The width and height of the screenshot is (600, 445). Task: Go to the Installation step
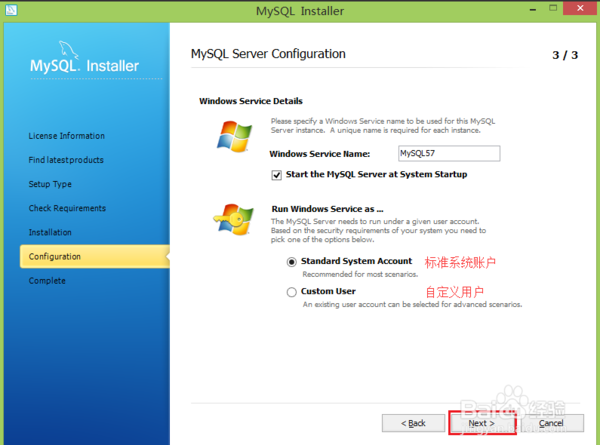point(50,232)
